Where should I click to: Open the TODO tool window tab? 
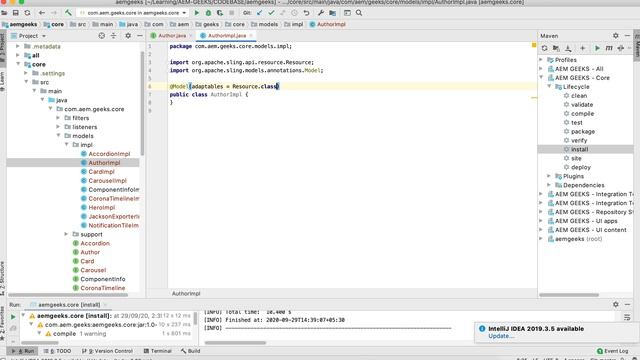point(58,351)
